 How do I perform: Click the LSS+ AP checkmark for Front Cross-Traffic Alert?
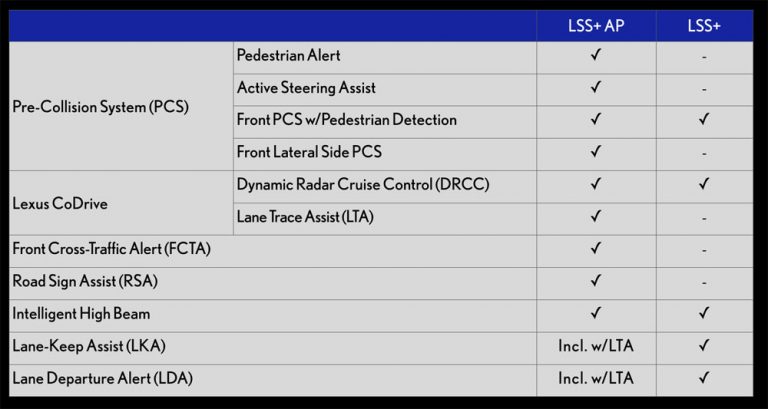tap(596, 249)
